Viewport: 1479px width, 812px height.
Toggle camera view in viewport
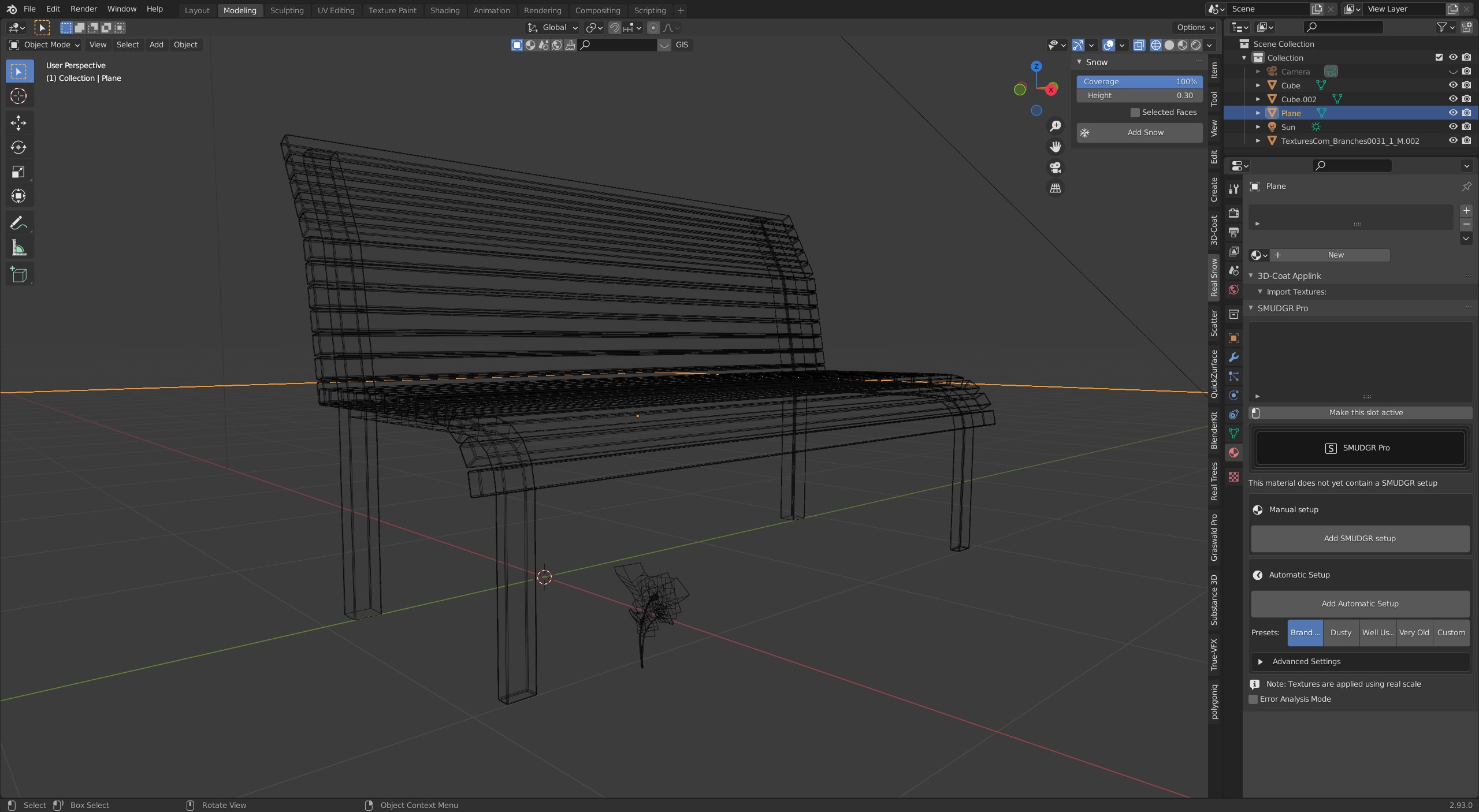[x=1055, y=167]
